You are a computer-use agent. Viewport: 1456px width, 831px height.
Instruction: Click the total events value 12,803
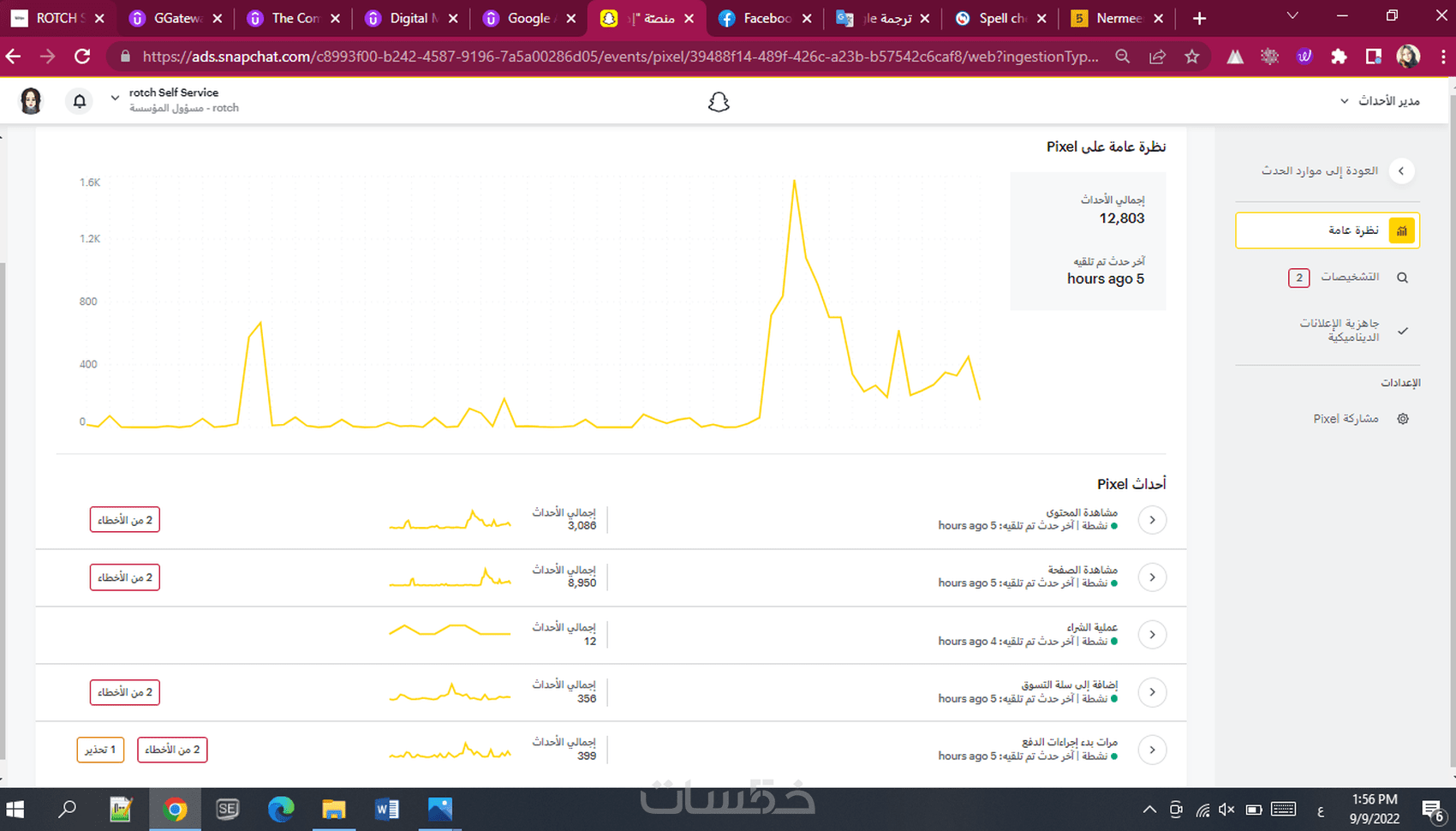coord(1121,218)
